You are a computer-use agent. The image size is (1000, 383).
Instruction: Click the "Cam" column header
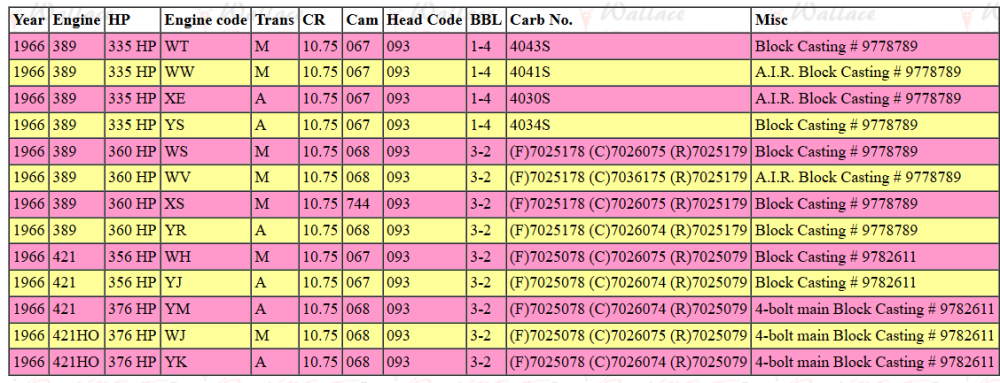(362, 20)
